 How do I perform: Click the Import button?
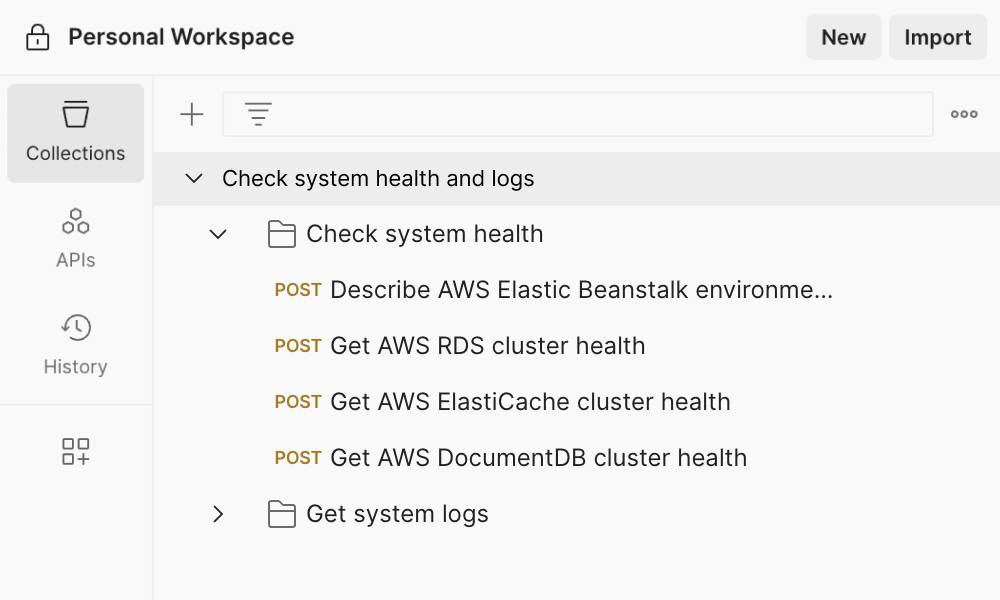coord(937,36)
